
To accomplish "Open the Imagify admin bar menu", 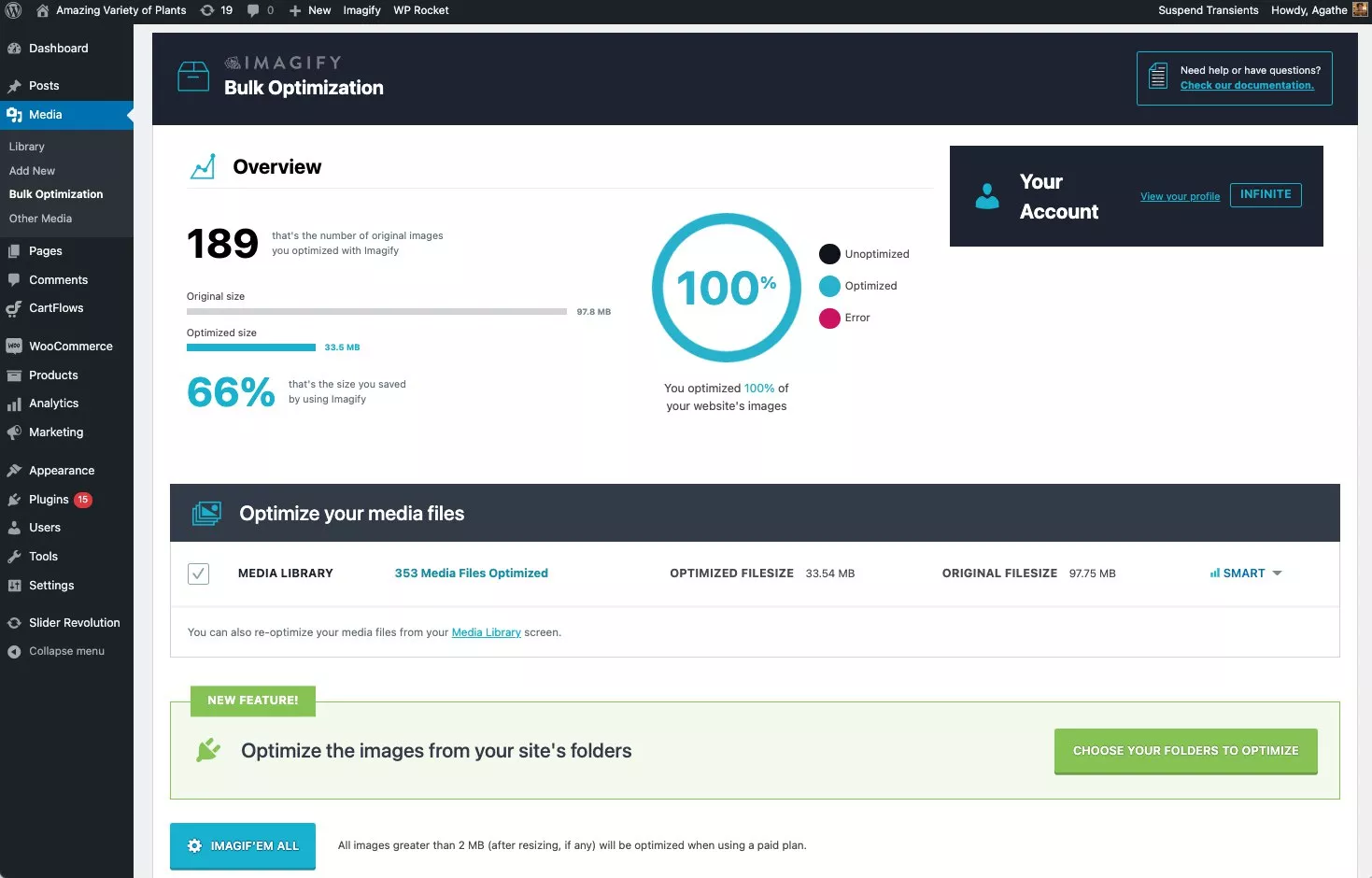I will coord(361,10).
